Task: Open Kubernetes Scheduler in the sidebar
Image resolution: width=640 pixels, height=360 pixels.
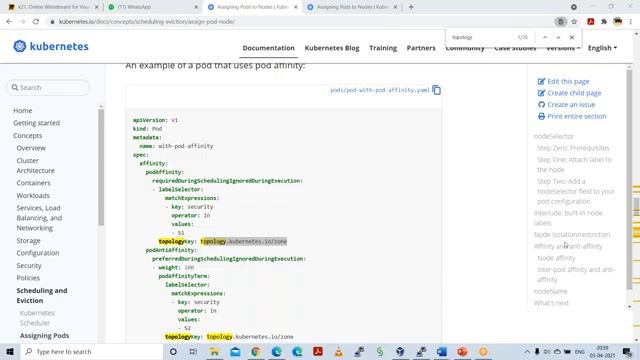Action: tap(37, 318)
